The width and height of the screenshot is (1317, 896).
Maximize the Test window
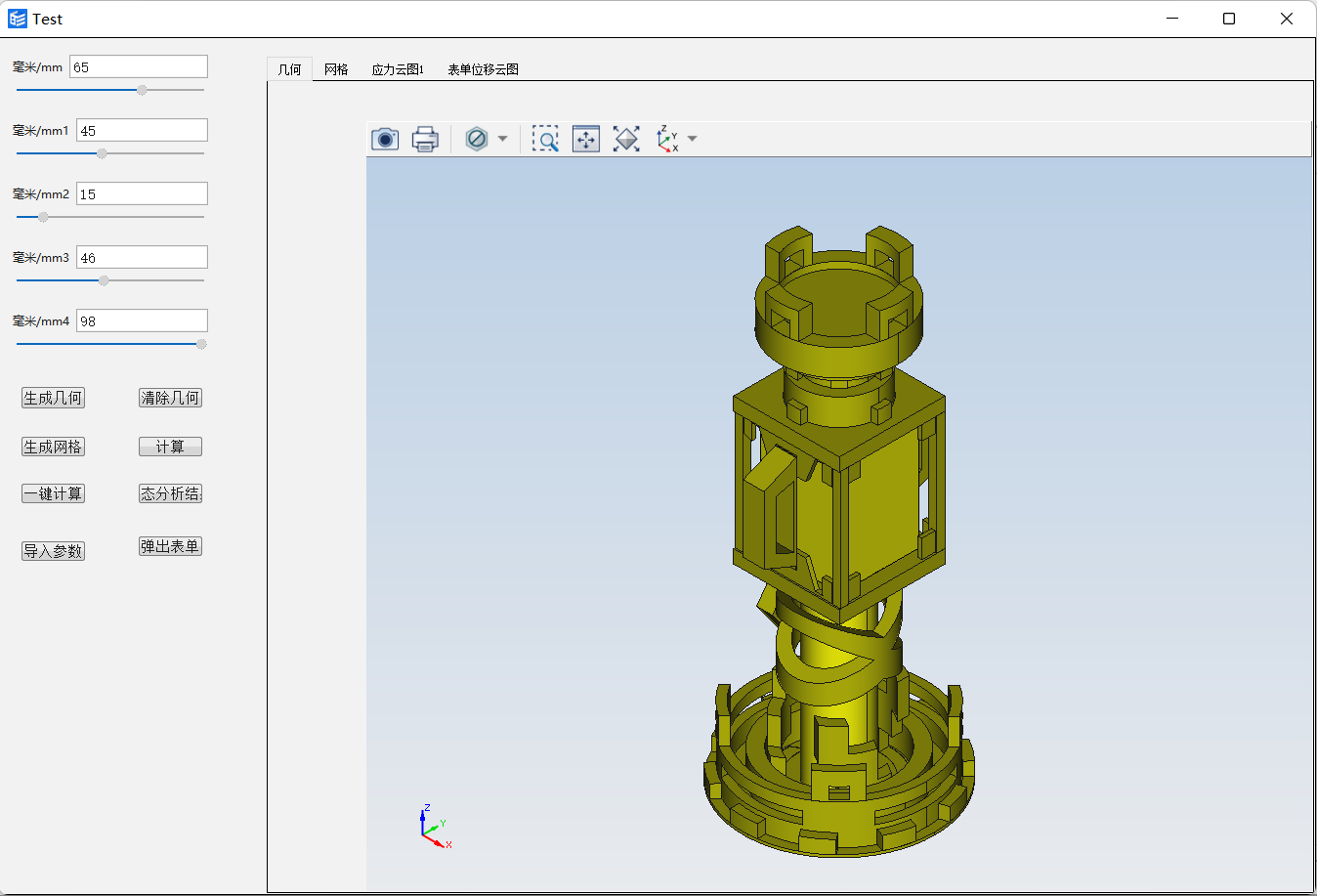[x=1229, y=19]
